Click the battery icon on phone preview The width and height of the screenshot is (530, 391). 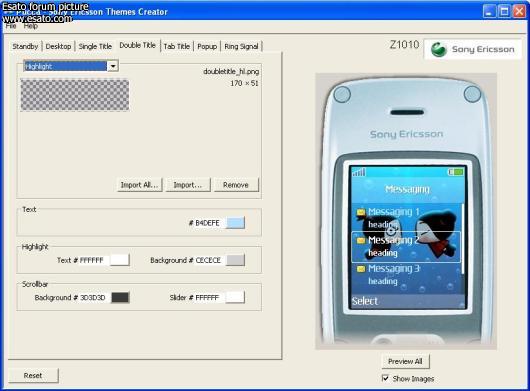[x=456, y=172]
